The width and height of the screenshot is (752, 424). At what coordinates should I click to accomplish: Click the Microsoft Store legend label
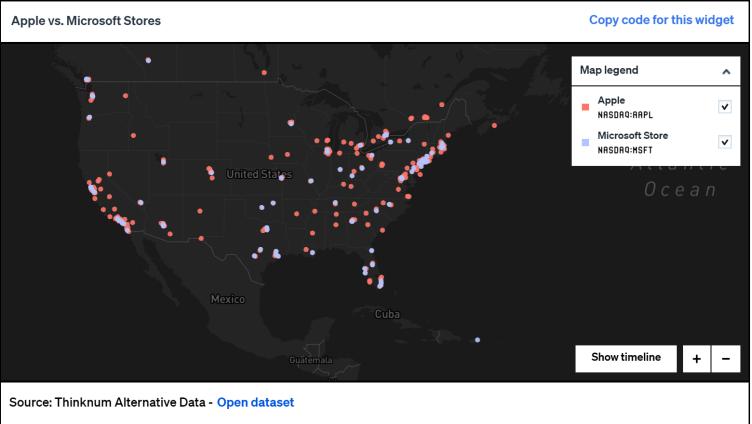click(x=633, y=135)
